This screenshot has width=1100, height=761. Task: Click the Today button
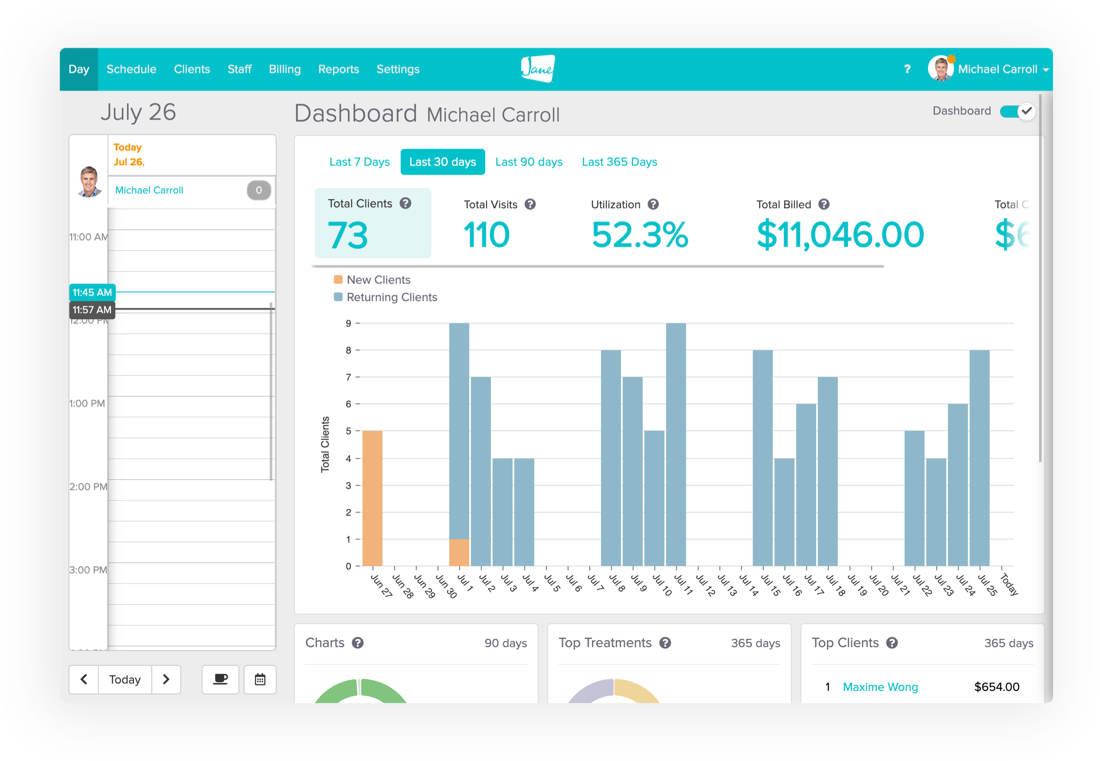(124, 679)
